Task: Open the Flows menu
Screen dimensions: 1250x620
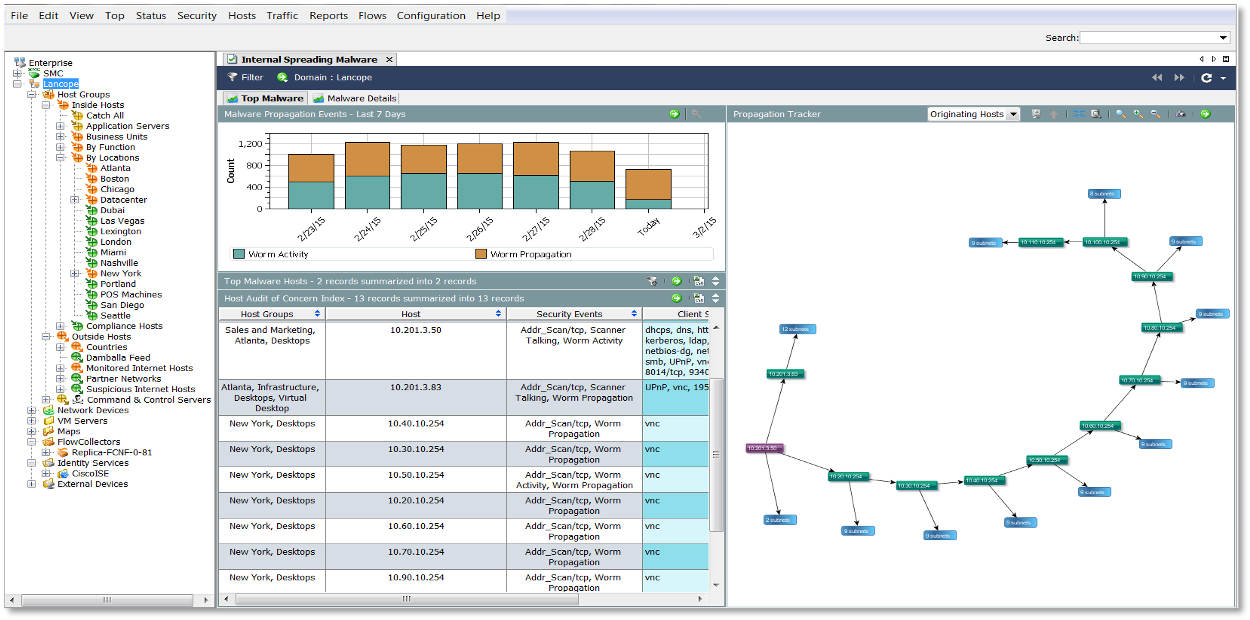Action: [x=372, y=16]
